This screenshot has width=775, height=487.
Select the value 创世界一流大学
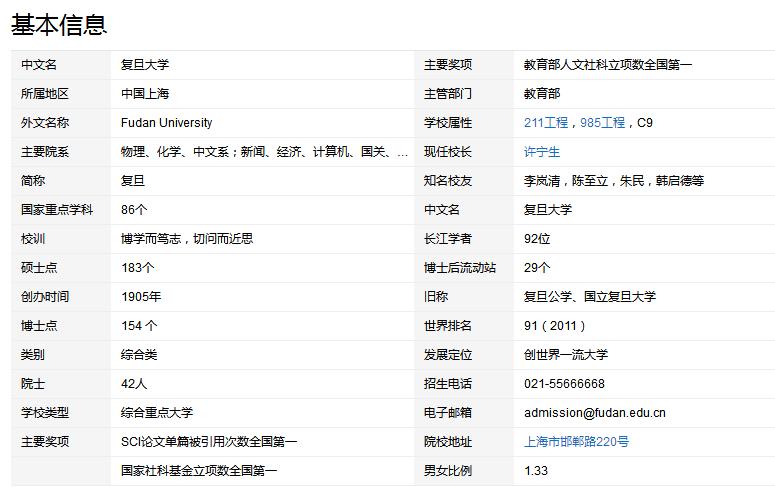pyautogui.click(x=566, y=354)
